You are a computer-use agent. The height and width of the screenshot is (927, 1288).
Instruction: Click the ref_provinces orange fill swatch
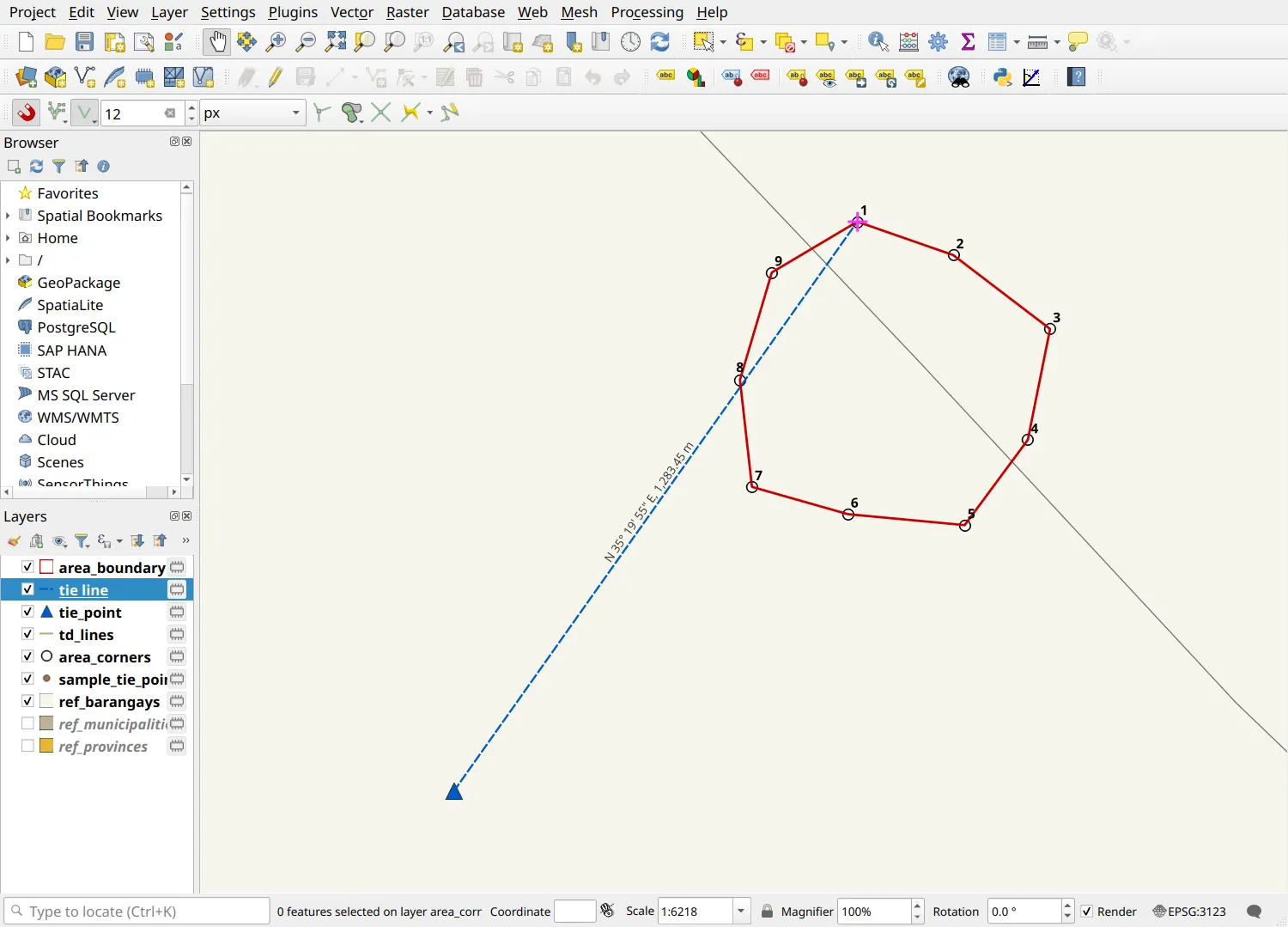coord(46,746)
